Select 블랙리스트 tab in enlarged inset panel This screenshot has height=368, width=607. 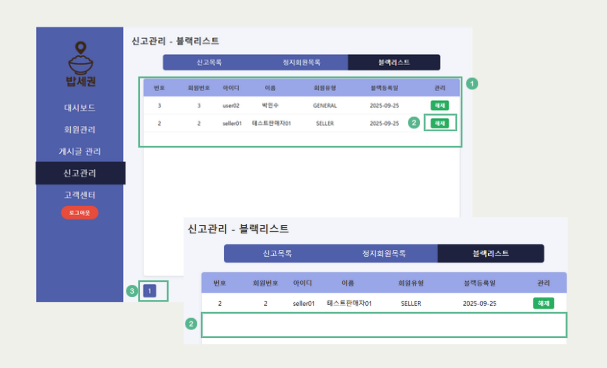(x=490, y=253)
